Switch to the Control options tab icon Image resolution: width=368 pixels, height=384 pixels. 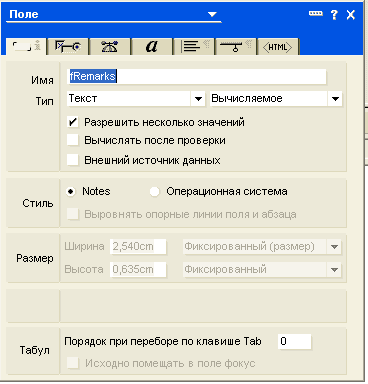68,47
